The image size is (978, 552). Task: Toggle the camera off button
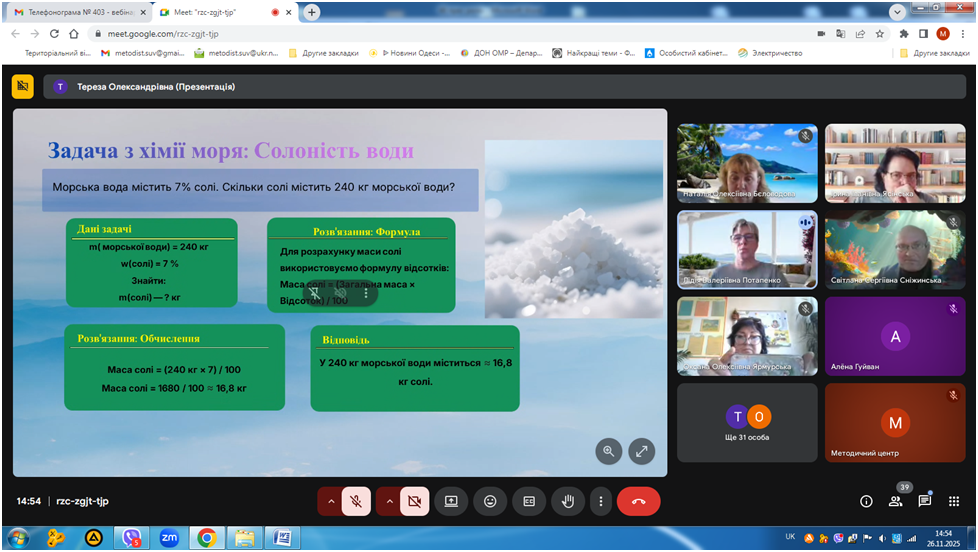pos(414,501)
